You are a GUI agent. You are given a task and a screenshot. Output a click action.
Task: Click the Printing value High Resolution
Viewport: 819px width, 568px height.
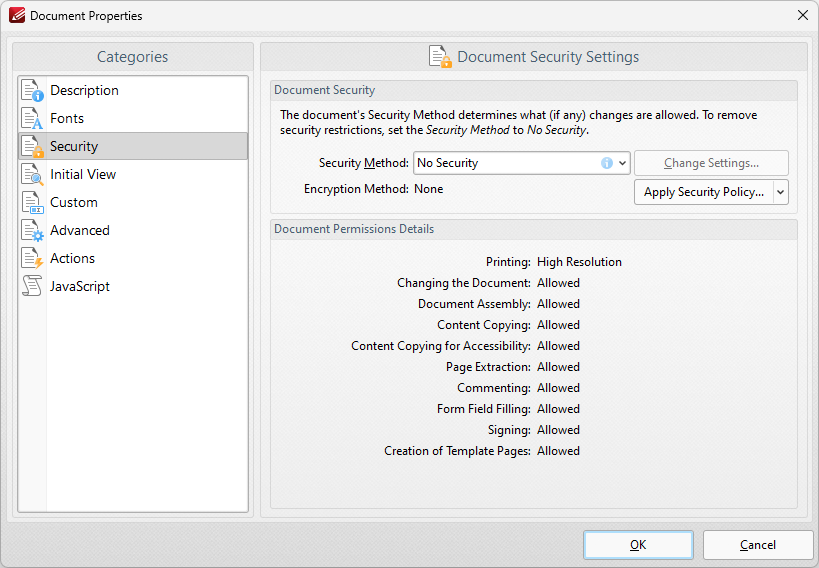click(x=579, y=262)
